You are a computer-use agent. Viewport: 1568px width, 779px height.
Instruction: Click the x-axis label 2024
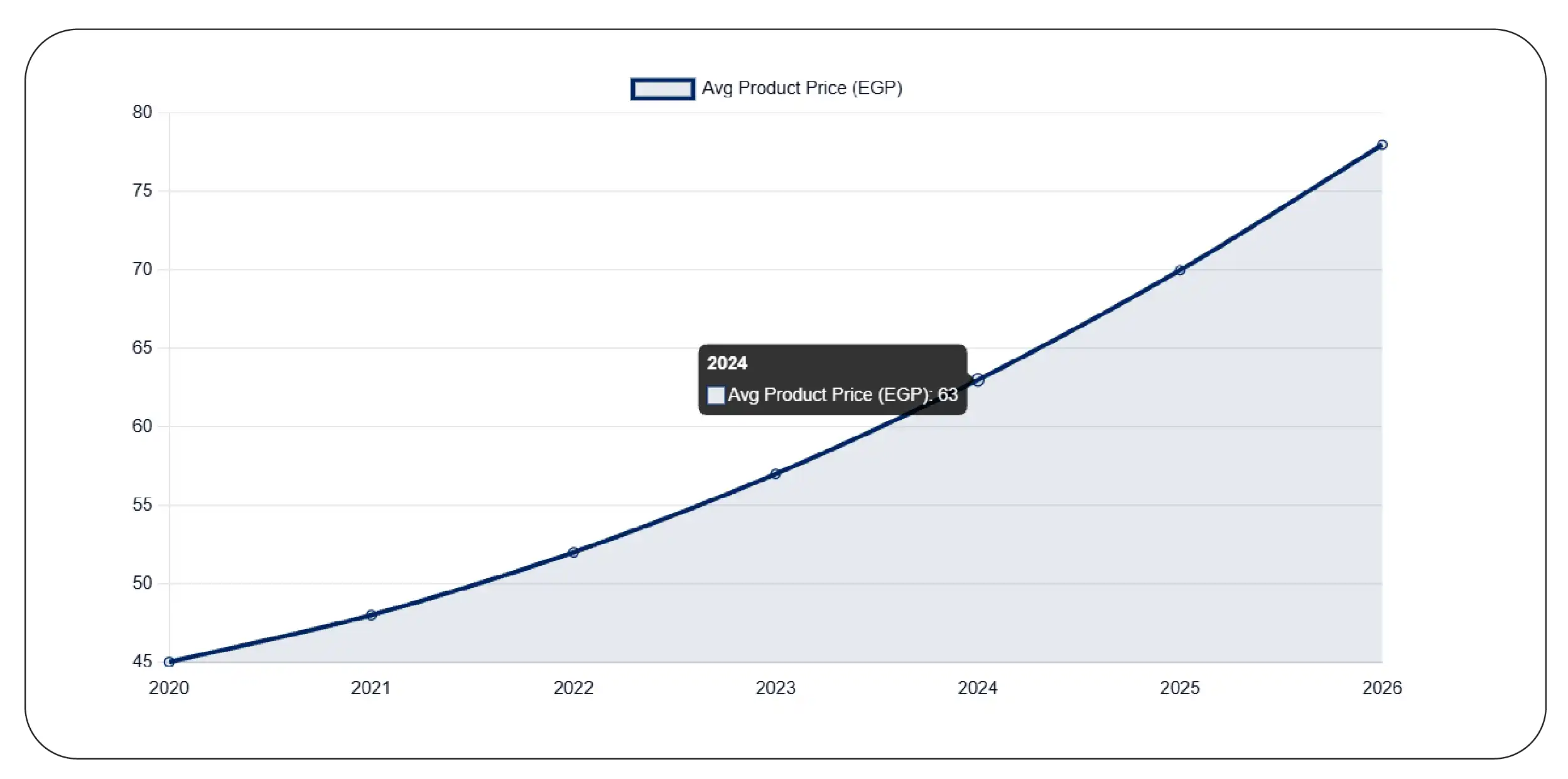pos(978,688)
